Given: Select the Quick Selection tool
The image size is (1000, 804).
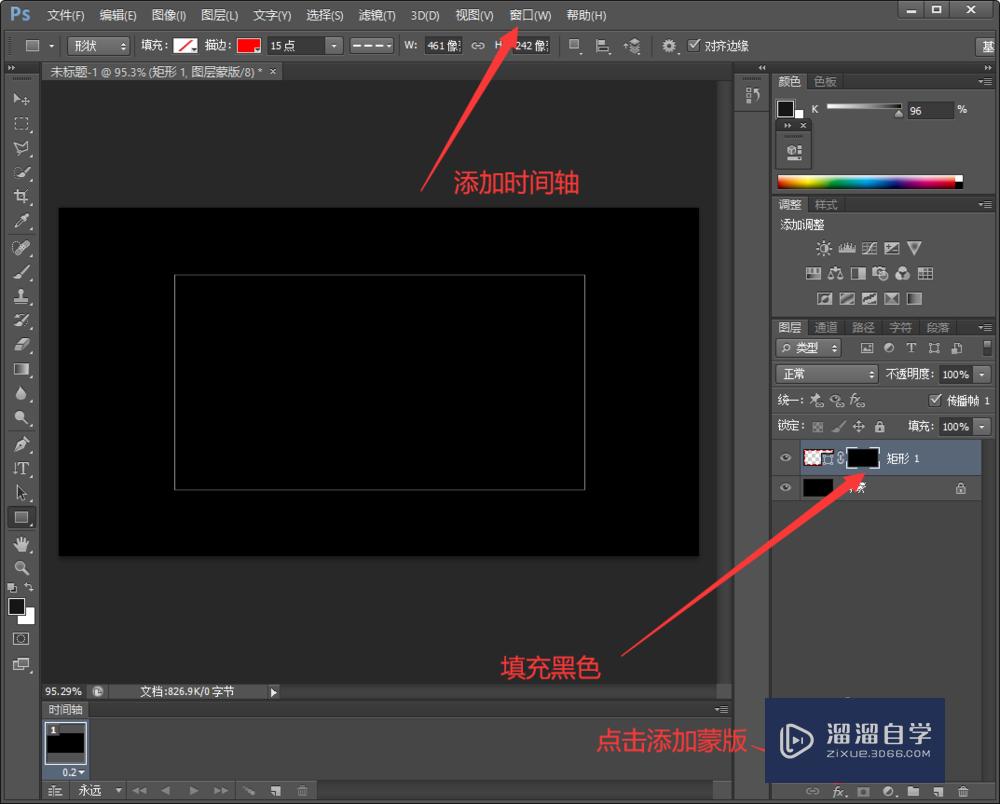Looking at the screenshot, I should coord(21,172).
